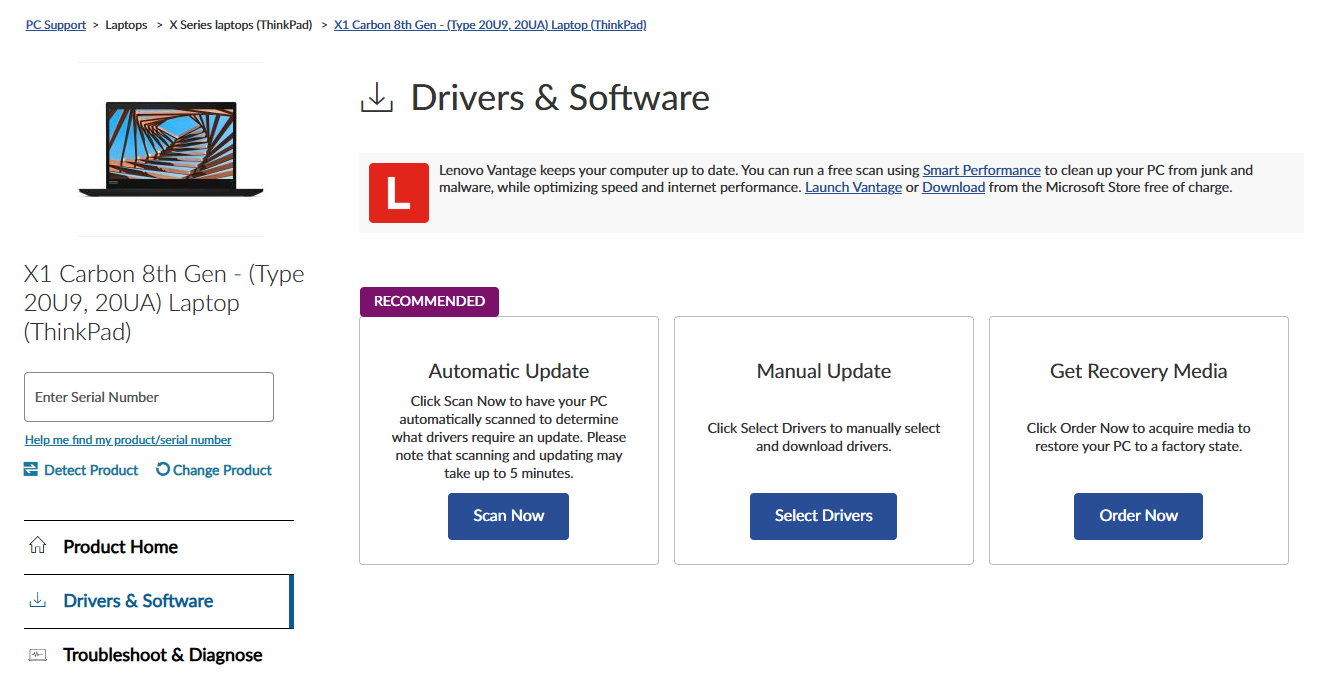Click the Change Product text link
The width and height of the screenshot is (1326, 678).
pos(222,470)
